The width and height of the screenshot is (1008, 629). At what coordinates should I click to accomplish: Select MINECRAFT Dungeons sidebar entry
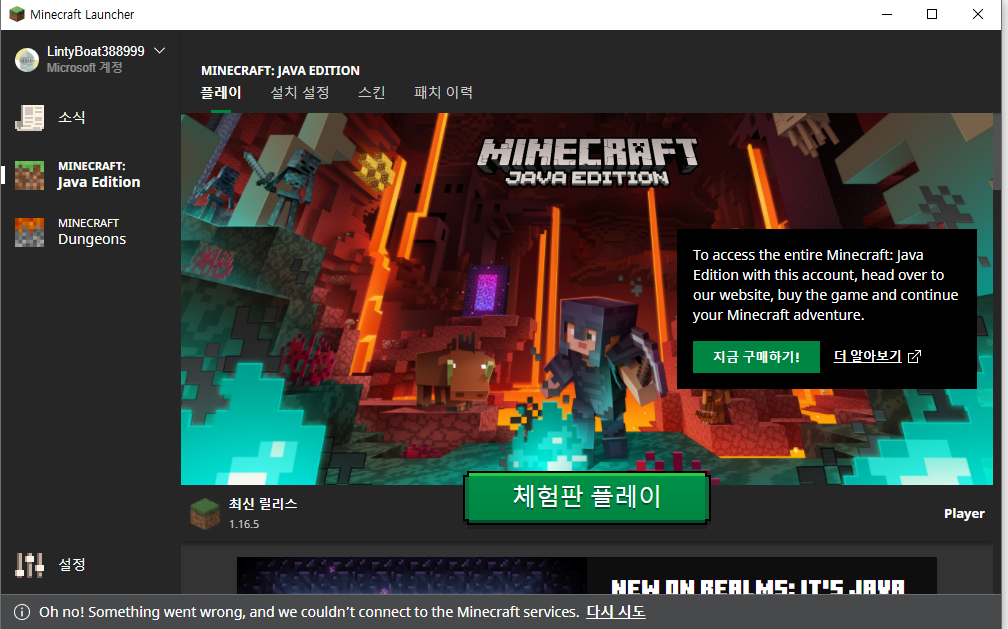[90, 232]
